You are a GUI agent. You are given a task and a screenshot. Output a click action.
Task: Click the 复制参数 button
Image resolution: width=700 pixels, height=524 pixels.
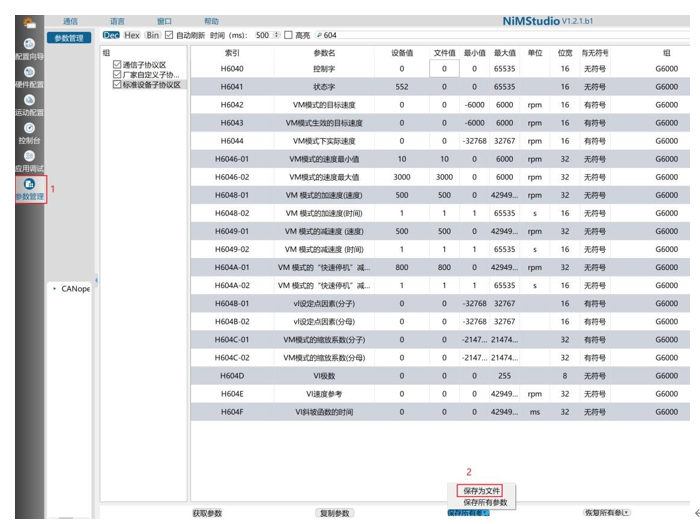(335, 513)
